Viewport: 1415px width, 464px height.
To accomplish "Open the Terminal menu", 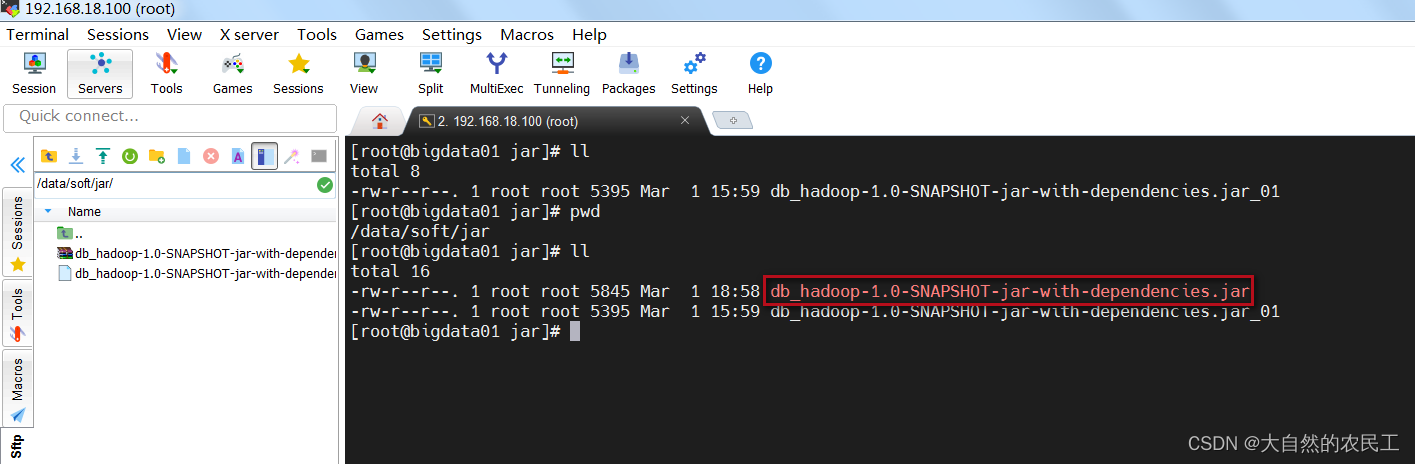I will point(38,34).
